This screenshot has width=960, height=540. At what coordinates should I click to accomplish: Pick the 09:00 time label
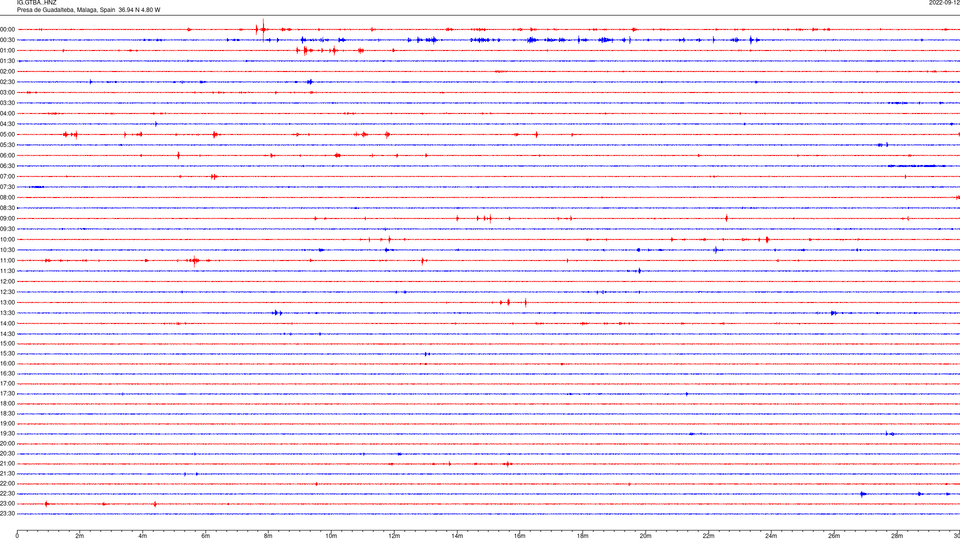point(8,219)
